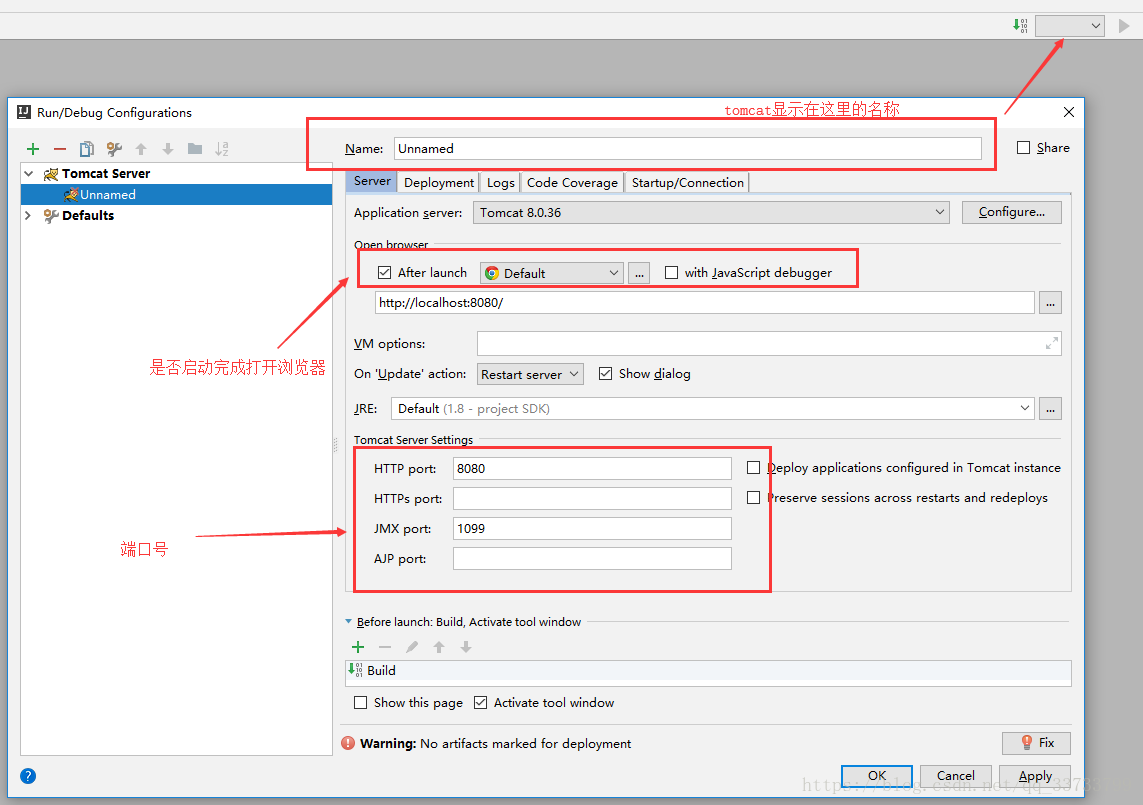The width and height of the screenshot is (1143, 805).
Task: Check Deploy applications configured in Tomcat instance
Action: pyautogui.click(x=754, y=468)
